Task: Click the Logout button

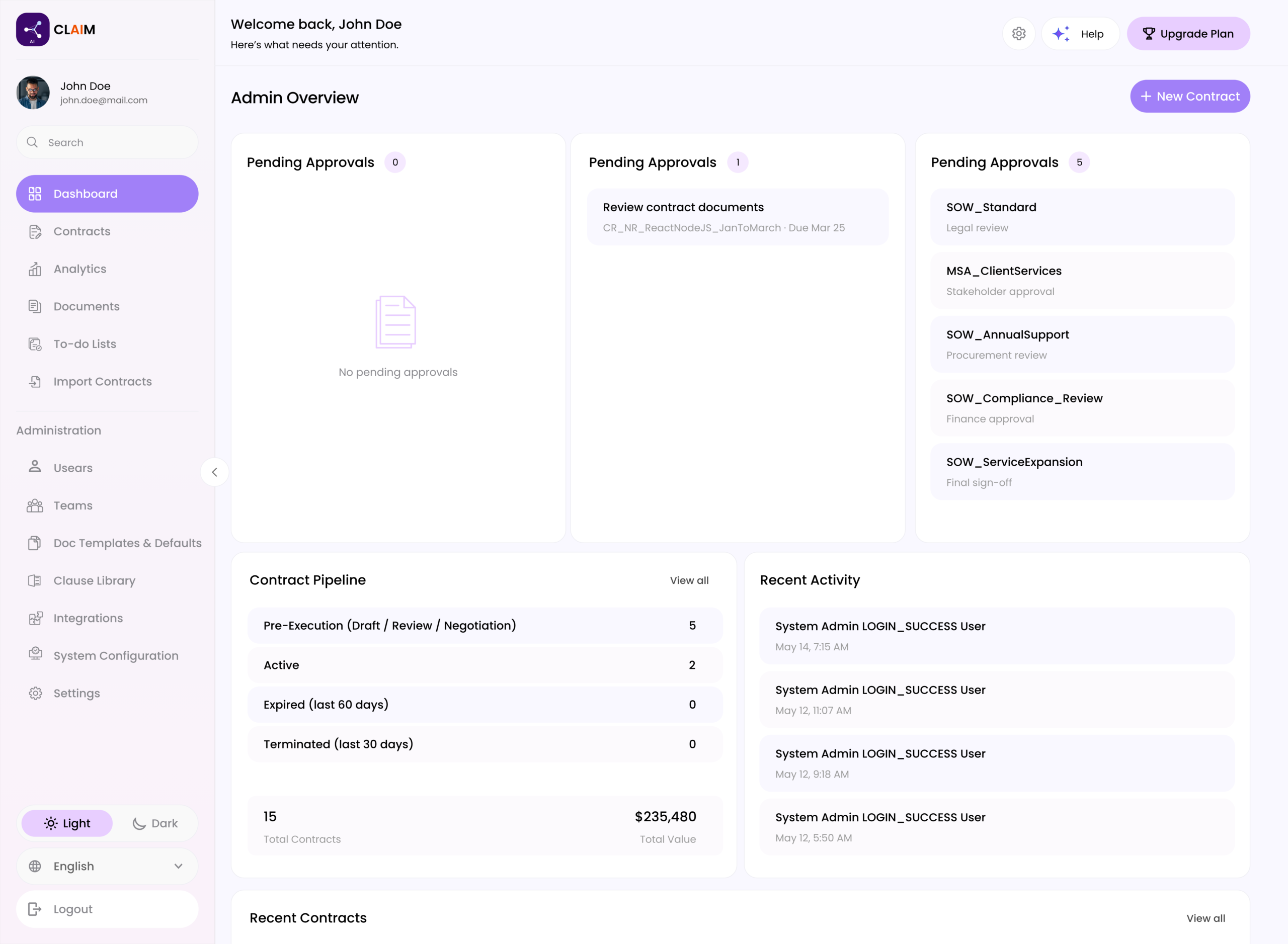Action: (107, 909)
